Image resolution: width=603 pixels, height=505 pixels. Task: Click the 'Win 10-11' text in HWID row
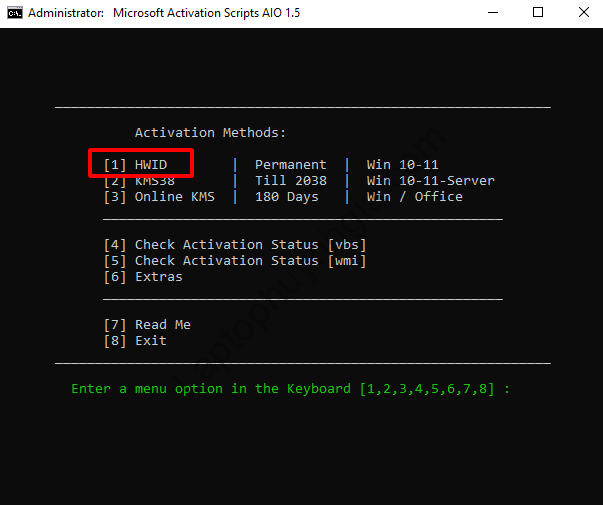tap(402, 165)
